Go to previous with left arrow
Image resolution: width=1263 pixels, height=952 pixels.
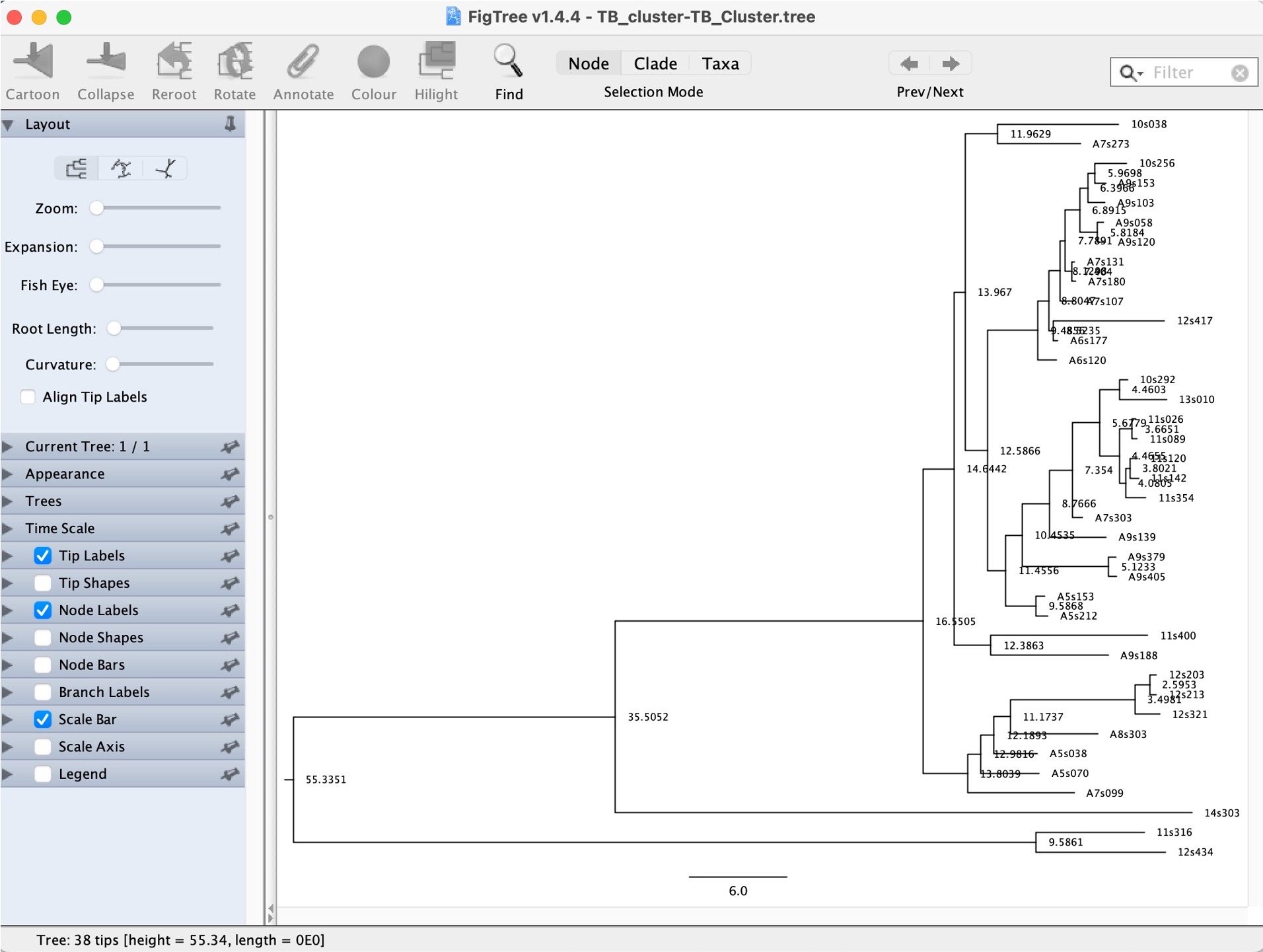[x=910, y=63]
